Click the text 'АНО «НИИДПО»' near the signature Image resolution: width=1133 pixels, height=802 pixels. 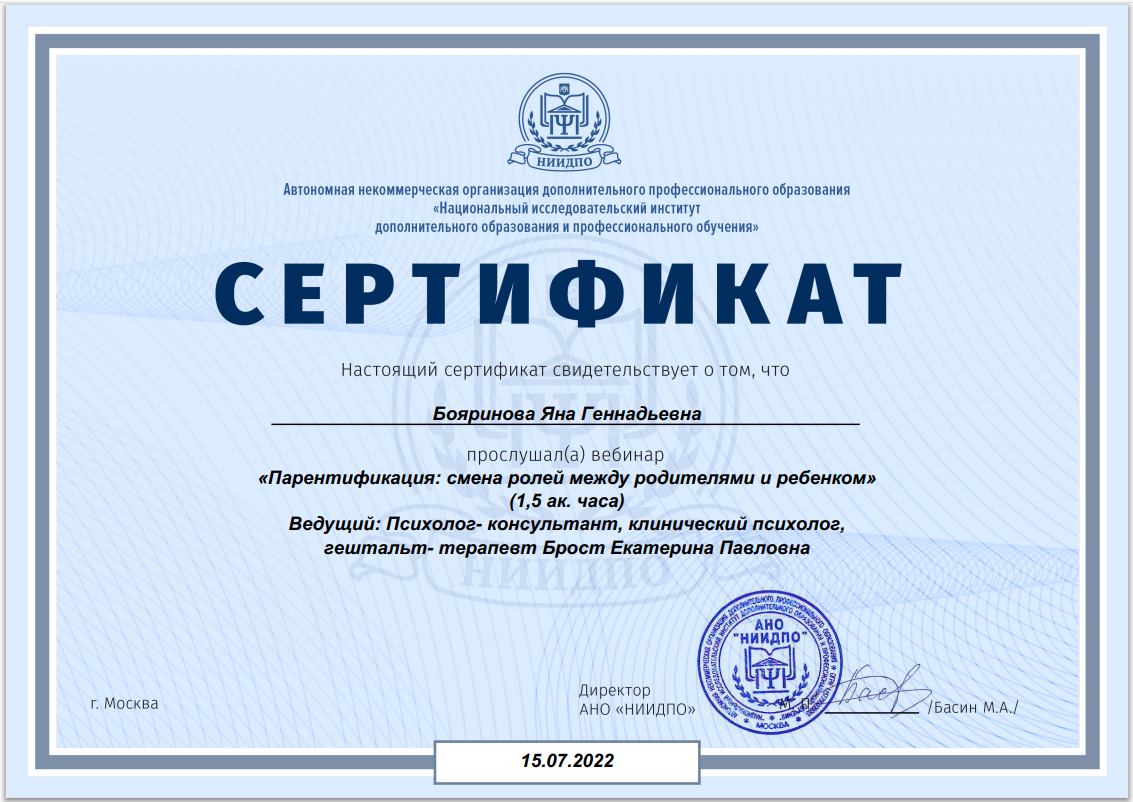(x=637, y=709)
